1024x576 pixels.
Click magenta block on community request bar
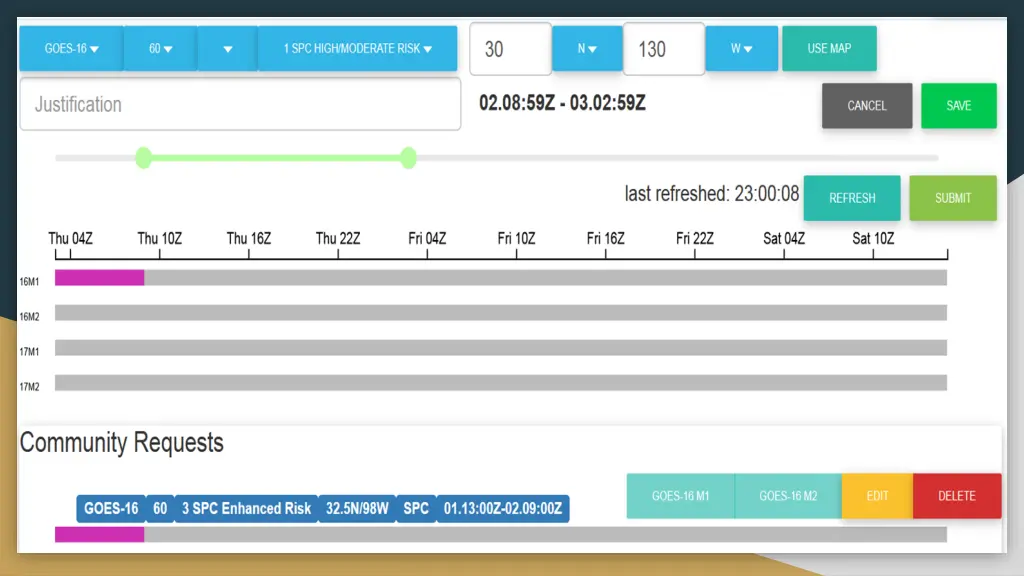pos(99,534)
